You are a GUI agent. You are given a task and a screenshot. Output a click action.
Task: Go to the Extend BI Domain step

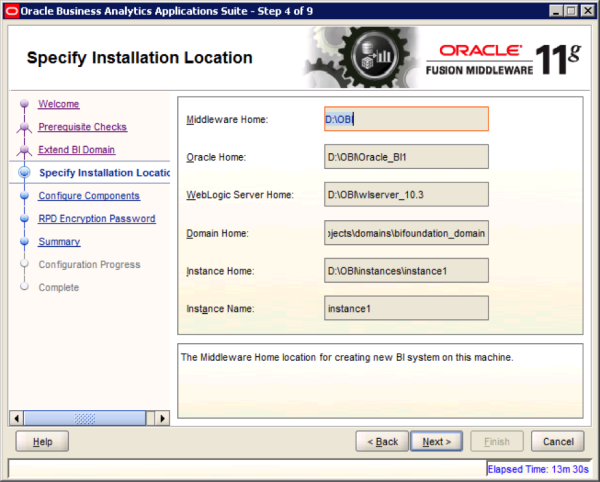point(76,150)
